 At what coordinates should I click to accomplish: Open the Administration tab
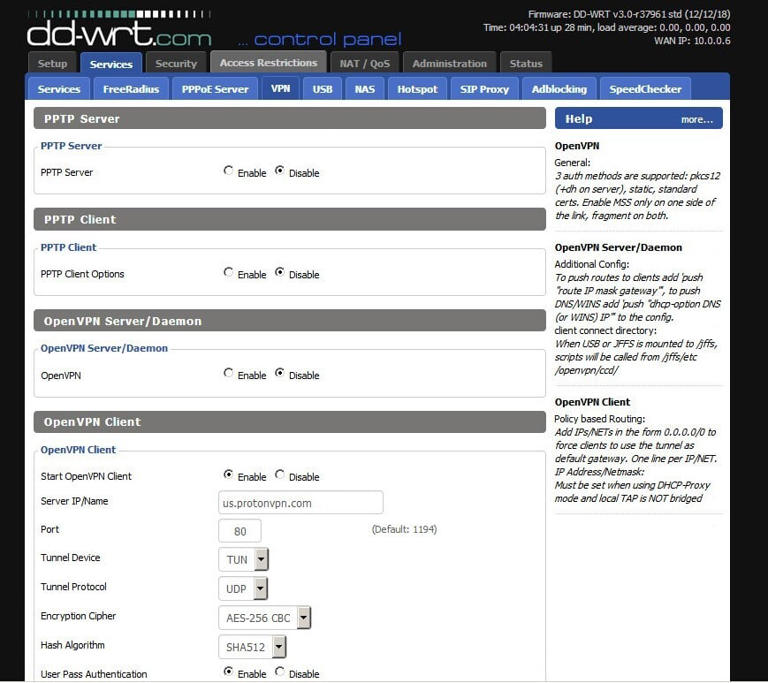click(450, 63)
